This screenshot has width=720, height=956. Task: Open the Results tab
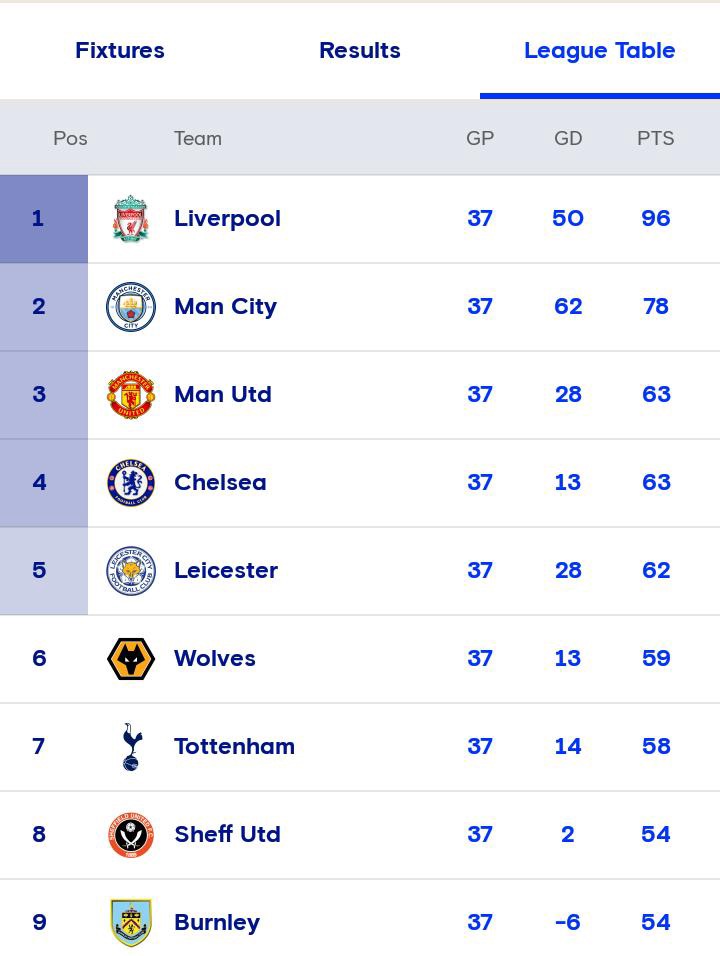coord(360,50)
